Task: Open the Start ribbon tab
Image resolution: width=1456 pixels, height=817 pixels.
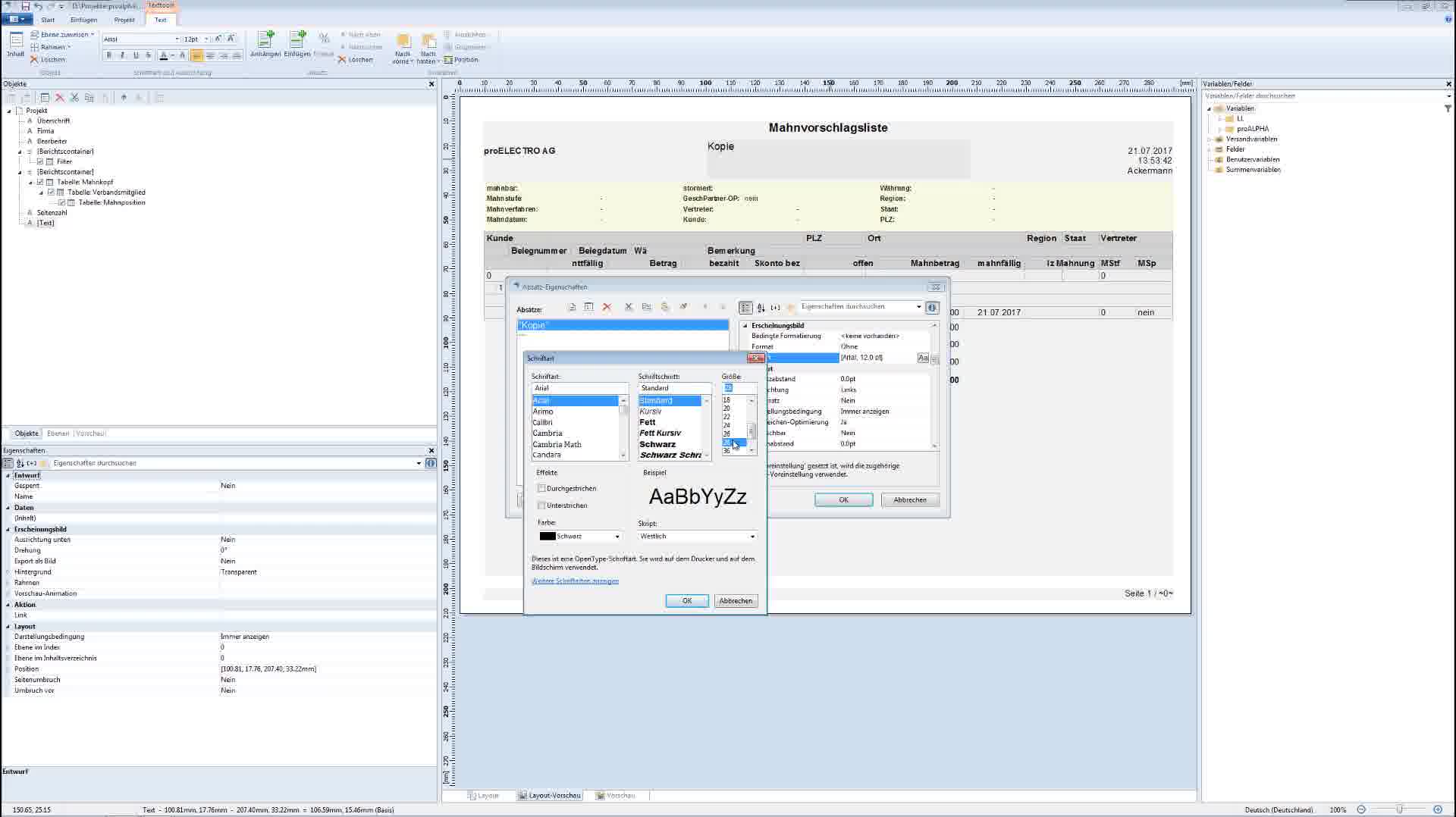Action: pos(48,20)
